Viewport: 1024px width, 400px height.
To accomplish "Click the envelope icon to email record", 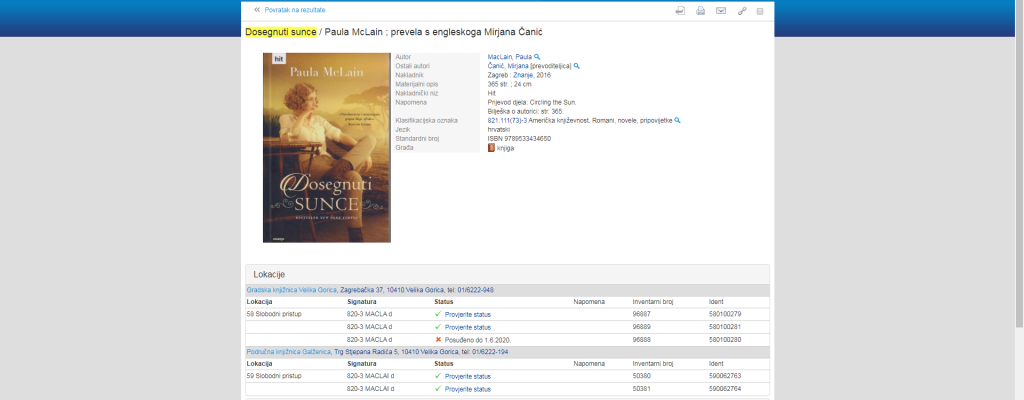I will pyautogui.click(x=720, y=10).
